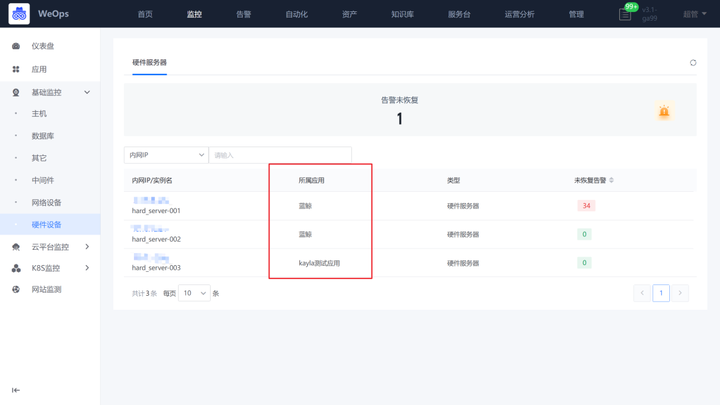720x405 pixels.
Task: Open 网络设备 in the sidebar
Action: point(46,202)
